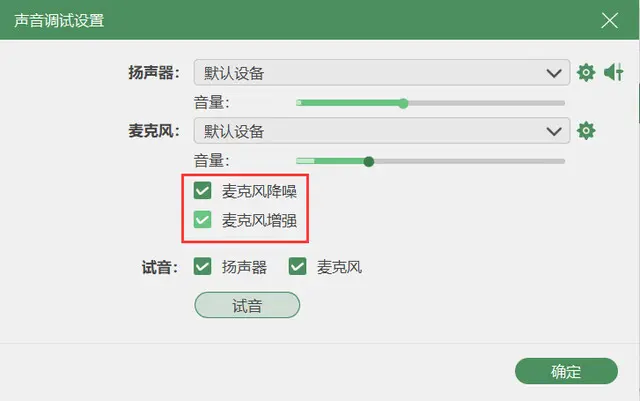This screenshot has height=401, width=640.
Task: Click the speaker 音量 slider handle
Action: pyautogui.click(x=403, y=103)
